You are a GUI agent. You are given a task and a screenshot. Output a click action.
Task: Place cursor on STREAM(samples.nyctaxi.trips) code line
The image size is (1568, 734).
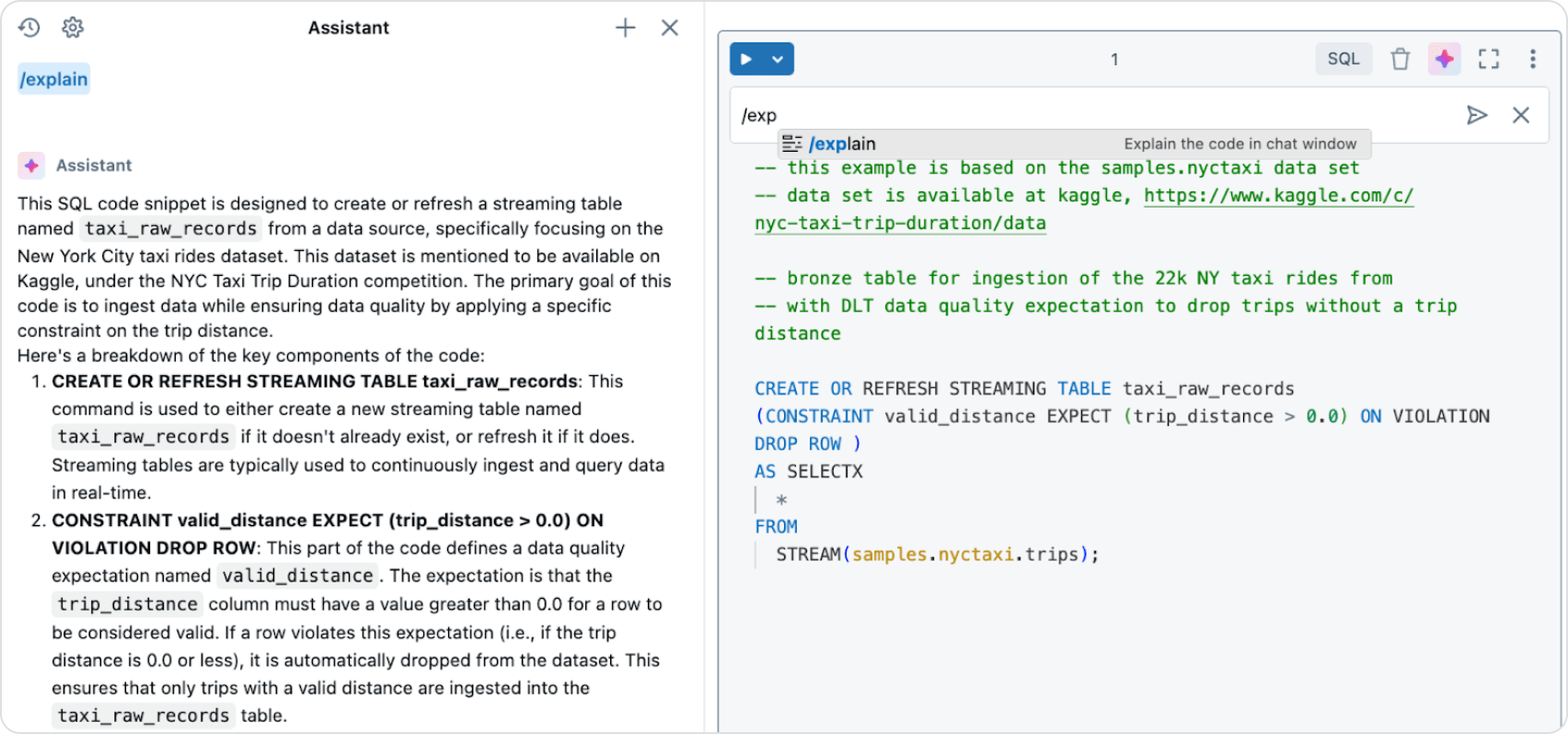937,555
